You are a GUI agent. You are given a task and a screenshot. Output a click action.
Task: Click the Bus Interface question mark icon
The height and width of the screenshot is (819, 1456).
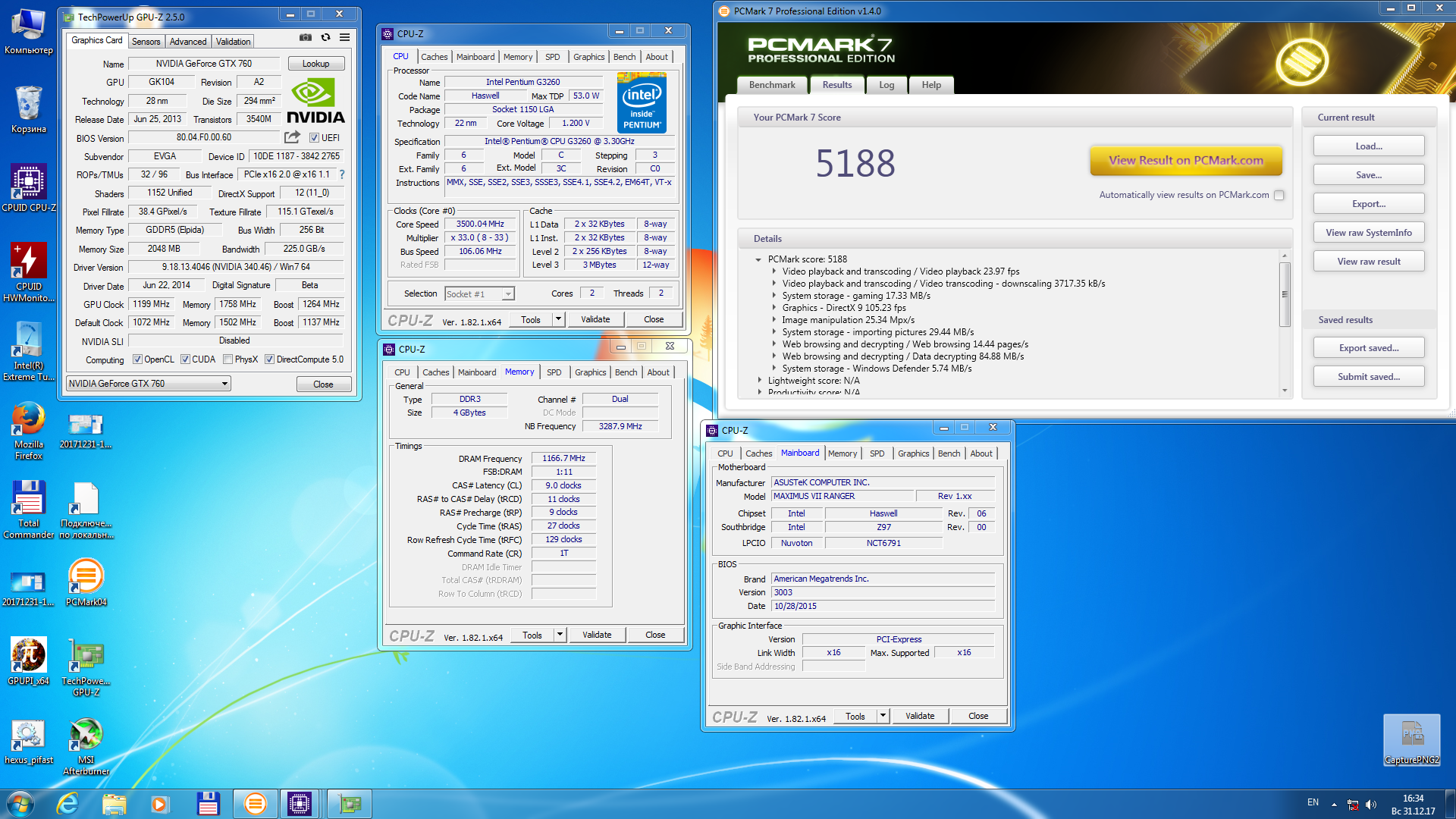(342, 174)
